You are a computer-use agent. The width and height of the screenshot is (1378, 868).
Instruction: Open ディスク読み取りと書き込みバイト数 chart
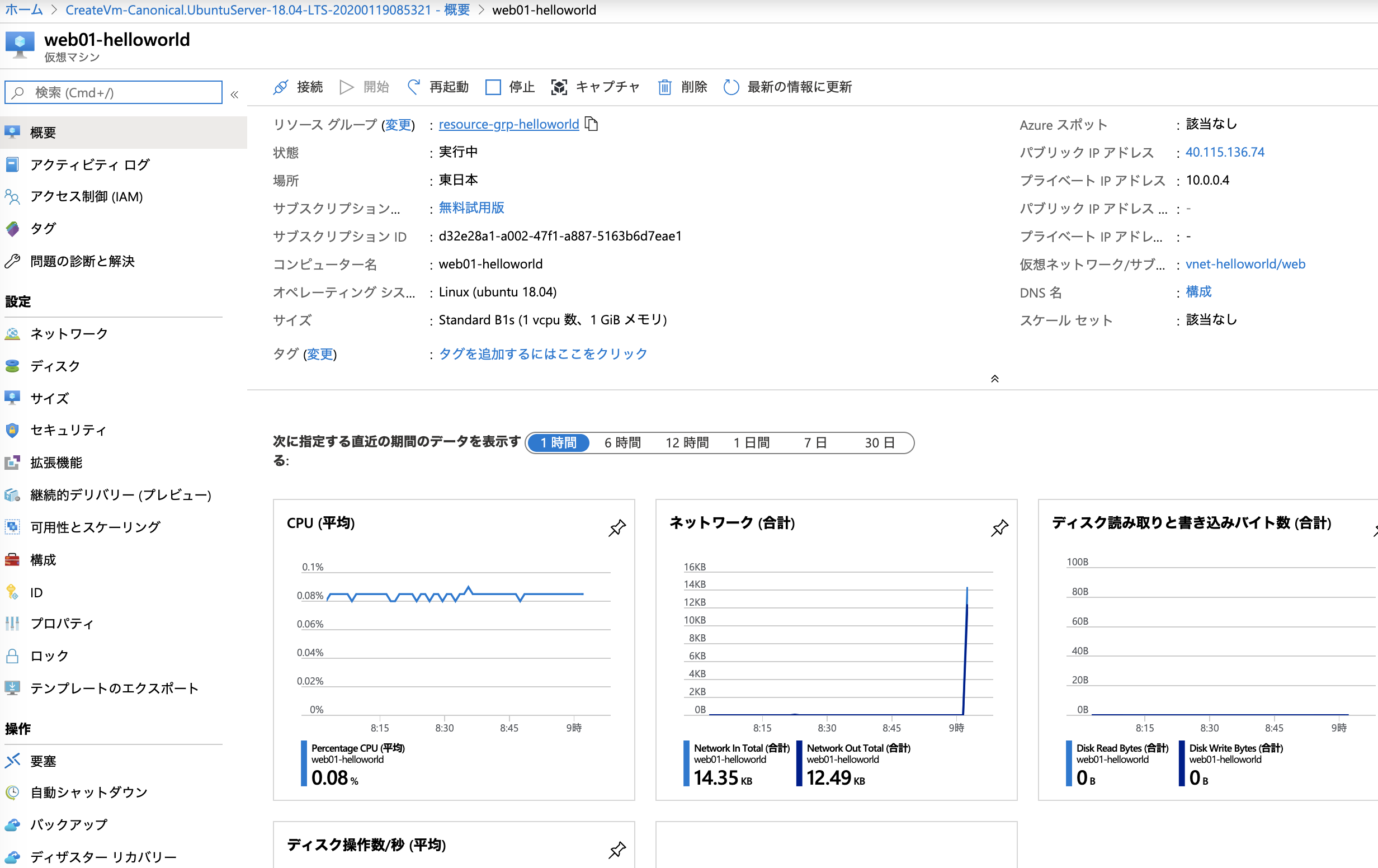click(x=1207, y=649)
